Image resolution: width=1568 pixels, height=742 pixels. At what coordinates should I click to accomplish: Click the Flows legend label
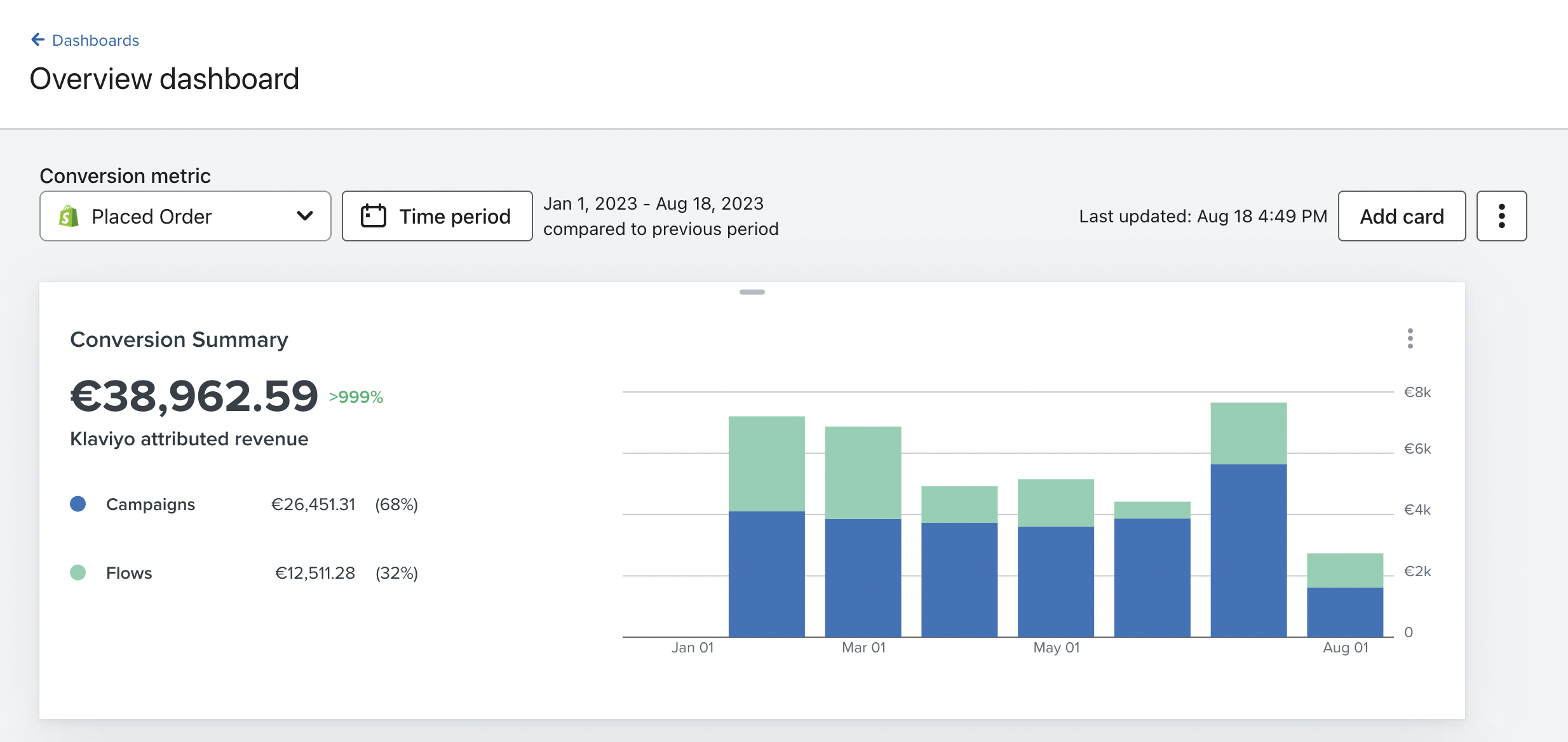point(129,573)
